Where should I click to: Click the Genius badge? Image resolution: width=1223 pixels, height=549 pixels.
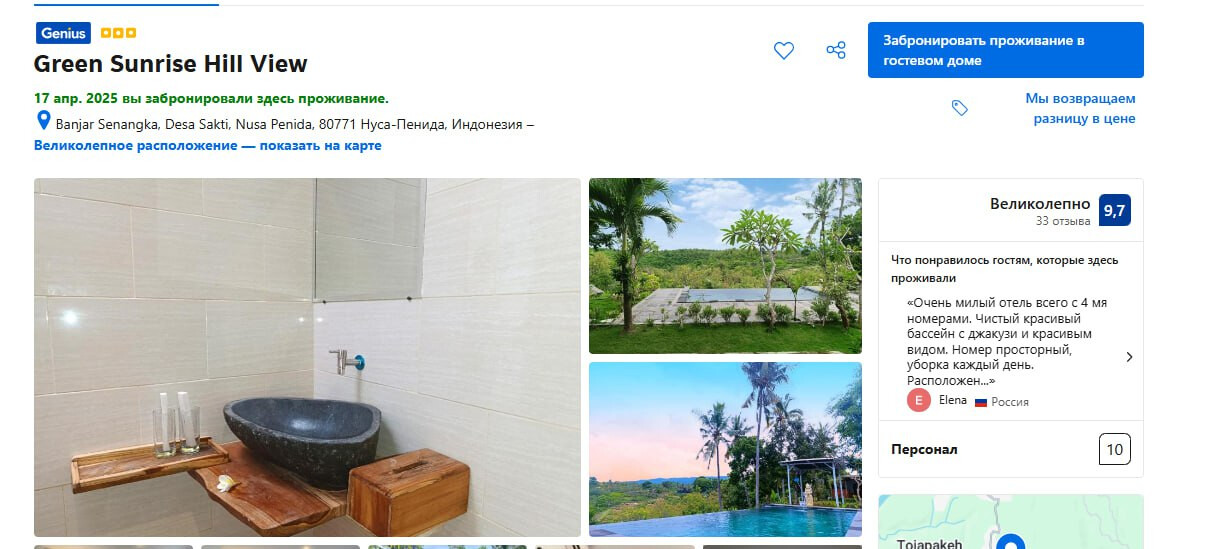63,33
